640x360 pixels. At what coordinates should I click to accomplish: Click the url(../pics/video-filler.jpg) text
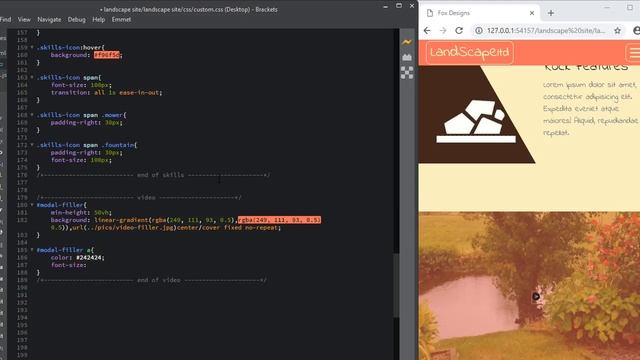point(124,227)
